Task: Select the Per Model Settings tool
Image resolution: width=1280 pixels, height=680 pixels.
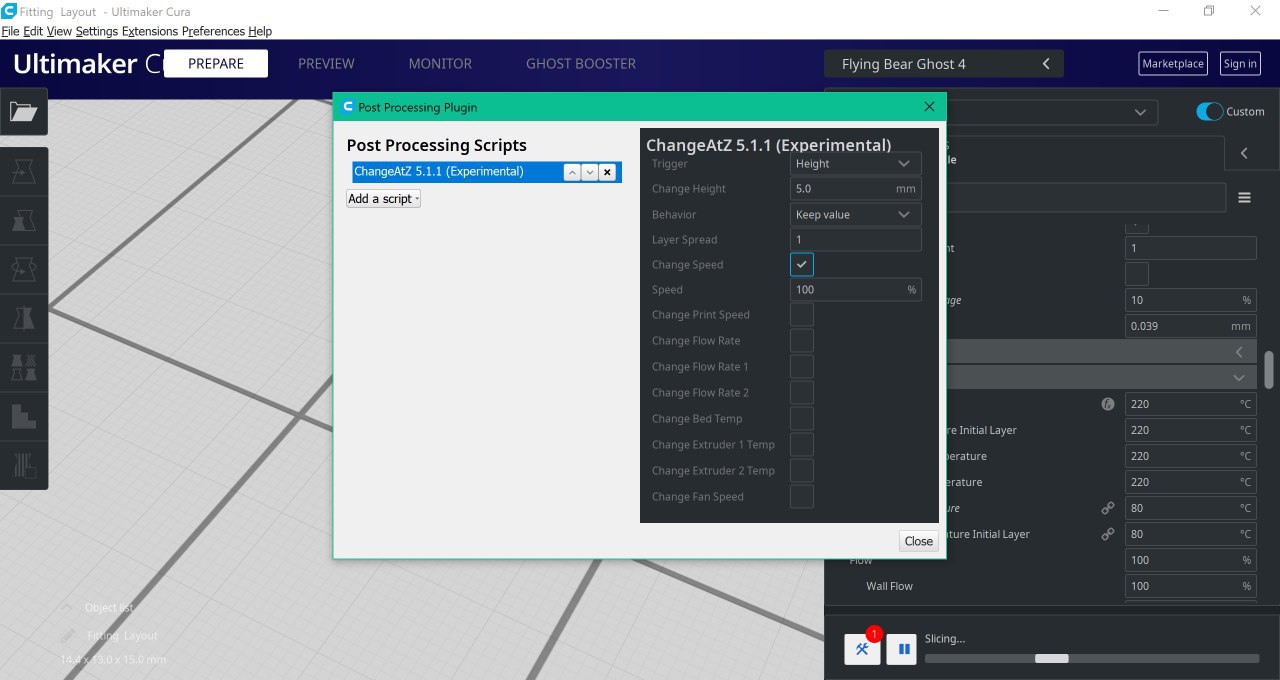Action: point(23,366)
